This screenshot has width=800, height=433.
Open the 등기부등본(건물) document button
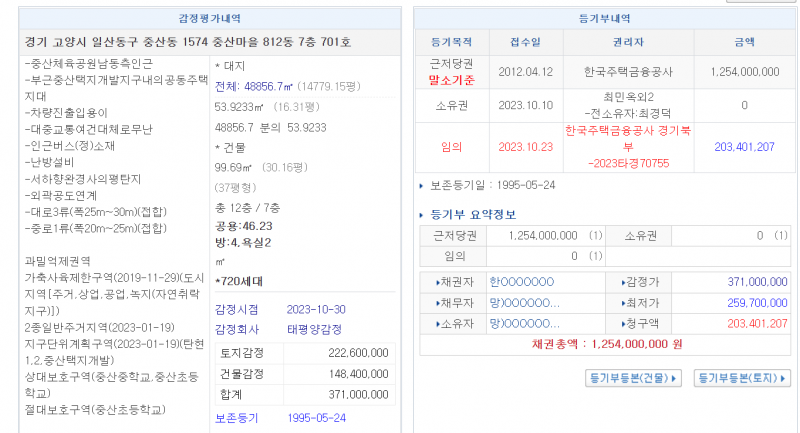(x=633, y=378)
